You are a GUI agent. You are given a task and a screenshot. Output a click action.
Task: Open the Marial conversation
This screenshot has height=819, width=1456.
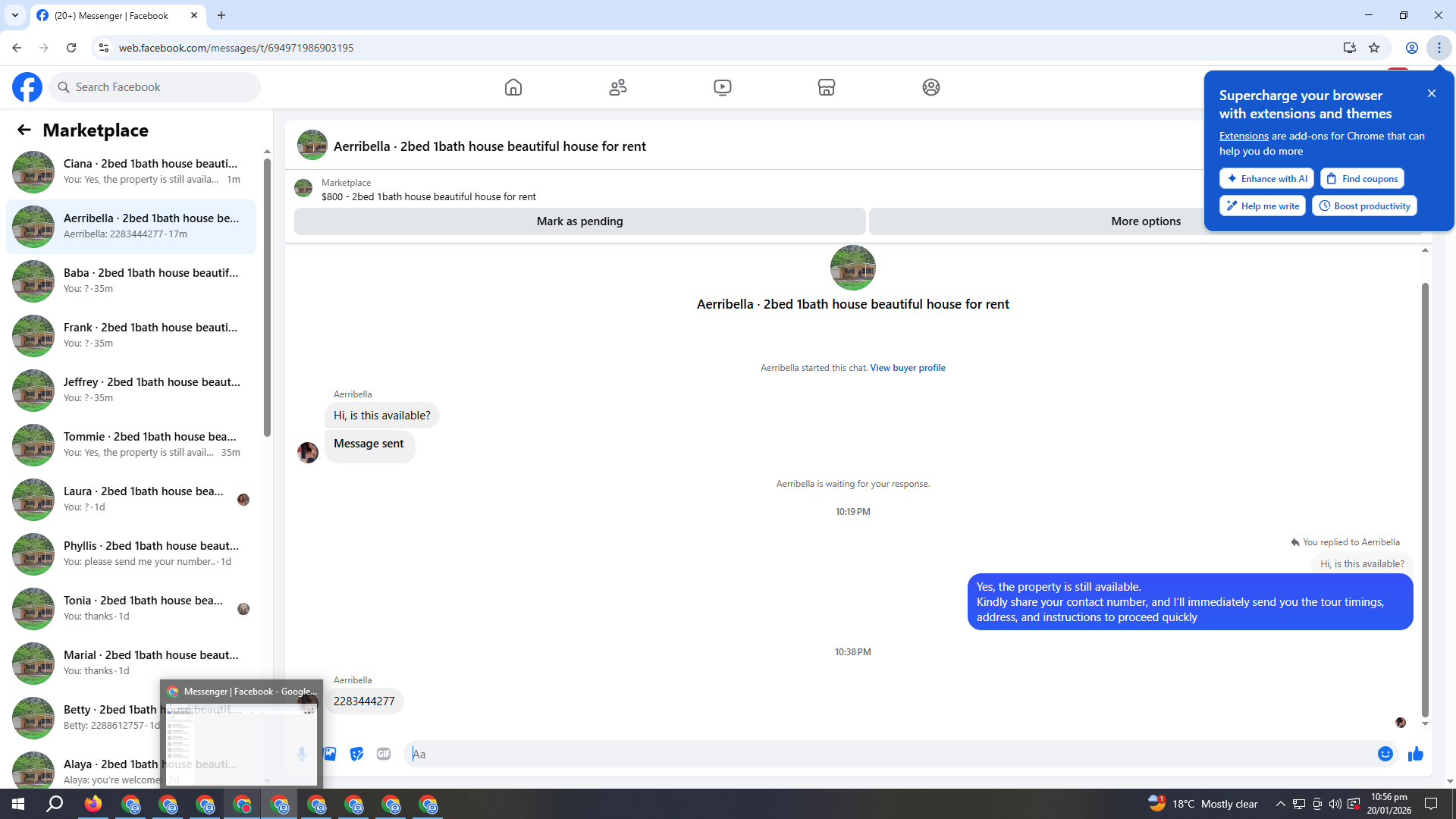130,664
